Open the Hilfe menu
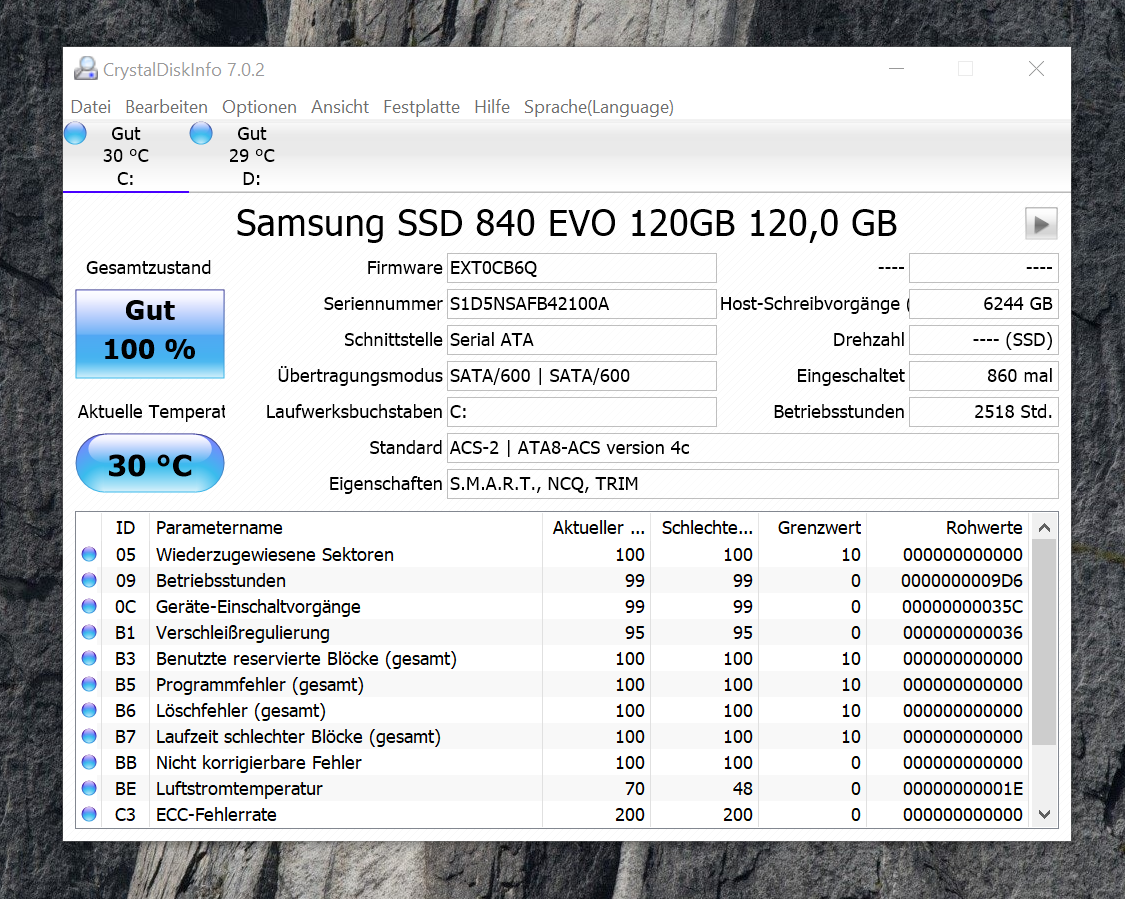Viewport: 1125px width, 899px height. [491, 107]
